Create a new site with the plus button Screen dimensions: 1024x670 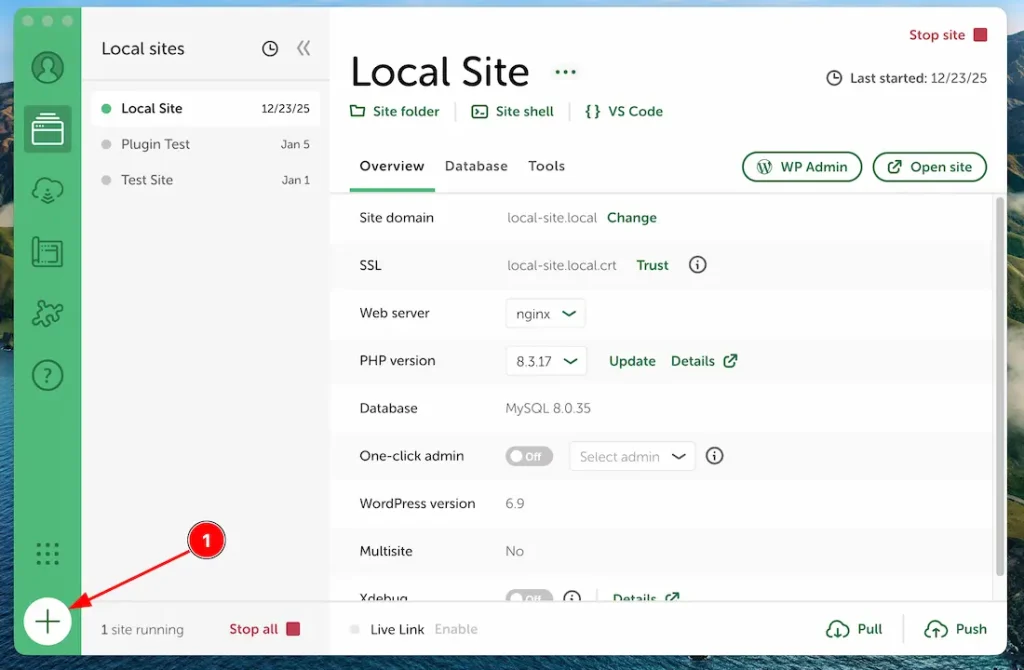point(48,621)
